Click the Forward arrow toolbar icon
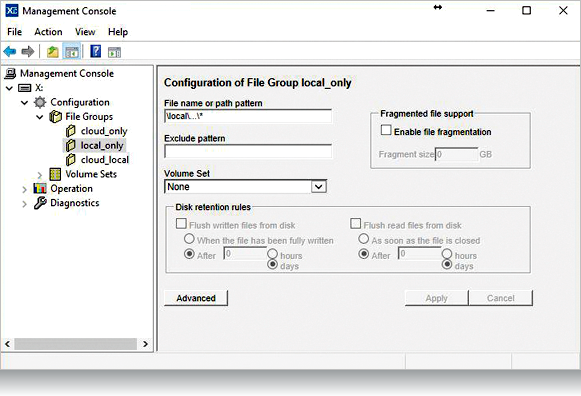Image resolution: width=581 pixels, height=396 pixels. pos(28,51)
